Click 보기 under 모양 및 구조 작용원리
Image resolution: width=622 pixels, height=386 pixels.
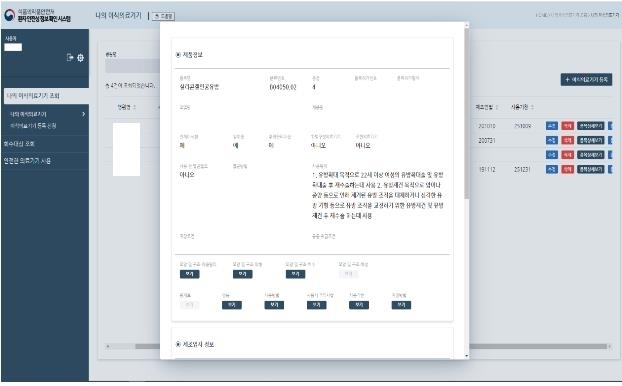click(190, 274)
